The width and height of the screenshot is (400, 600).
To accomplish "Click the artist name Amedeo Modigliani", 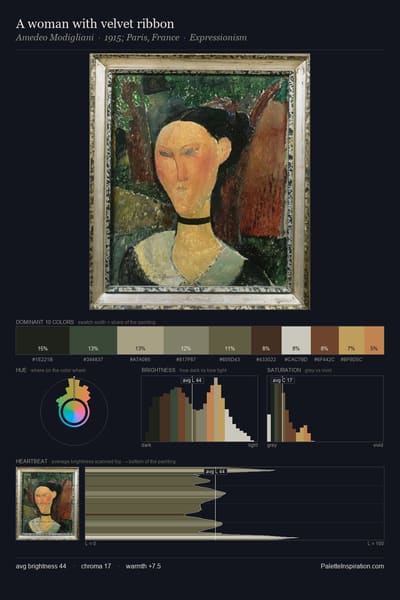I will pos(55,38).
